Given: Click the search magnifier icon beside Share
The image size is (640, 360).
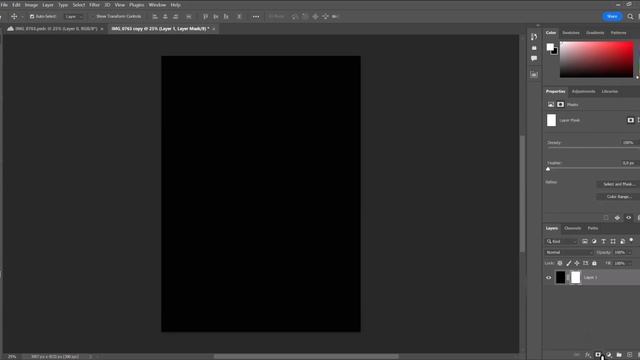Looking at the screenshot, I should [630, 16].
